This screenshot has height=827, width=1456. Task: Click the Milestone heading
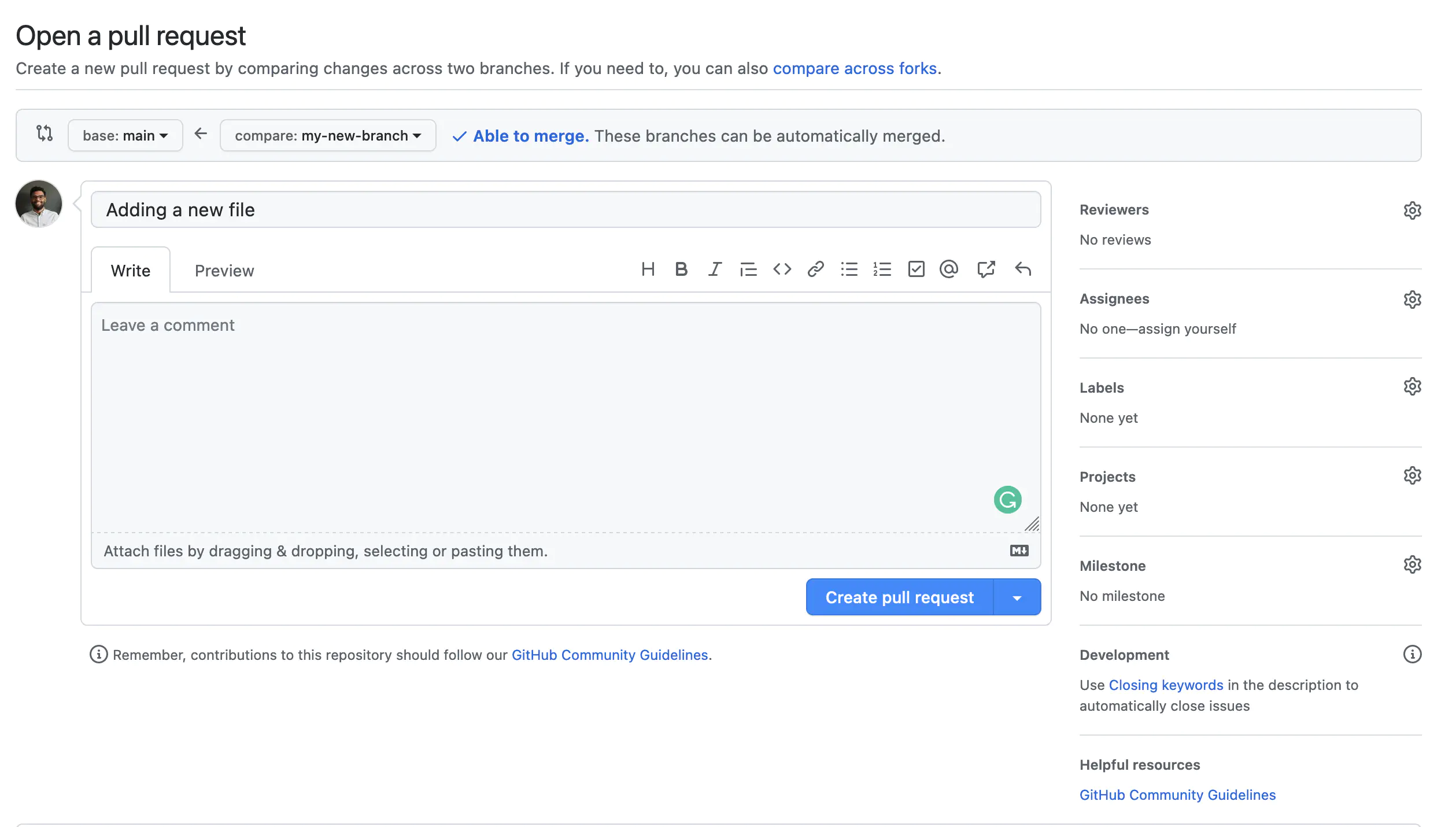(1113, 566)
